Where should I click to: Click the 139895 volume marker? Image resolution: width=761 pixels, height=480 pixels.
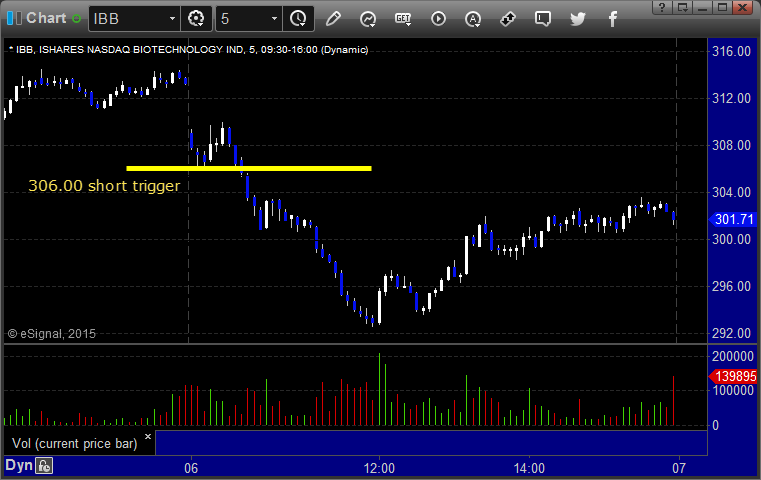[x=733, y=376]
